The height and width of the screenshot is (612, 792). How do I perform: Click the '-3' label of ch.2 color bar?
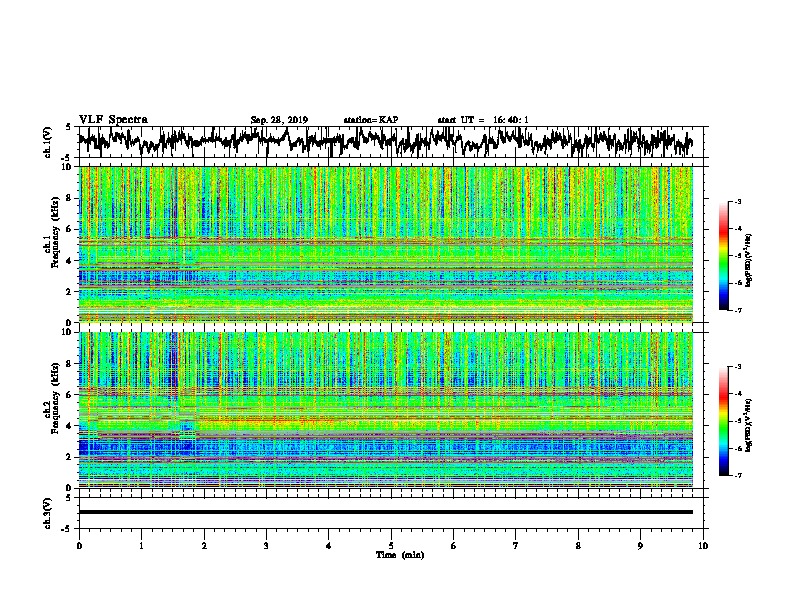[737, 367]
